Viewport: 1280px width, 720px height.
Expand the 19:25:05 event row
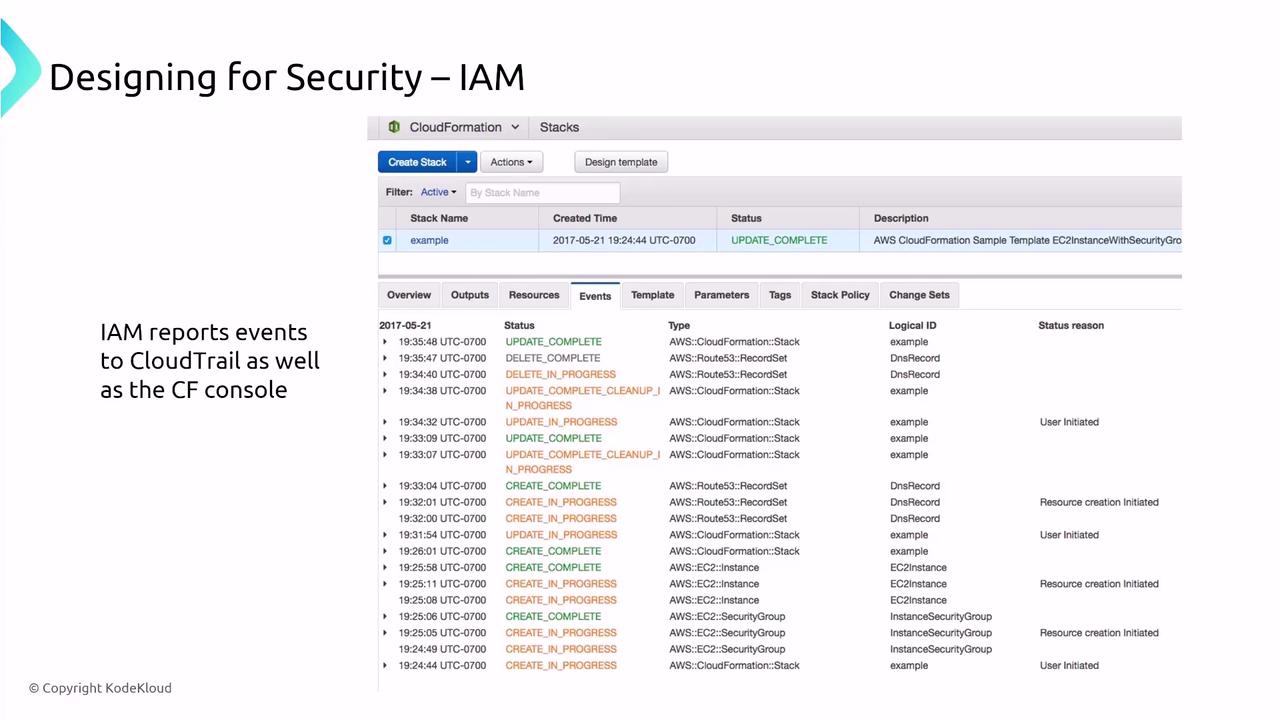385,633
